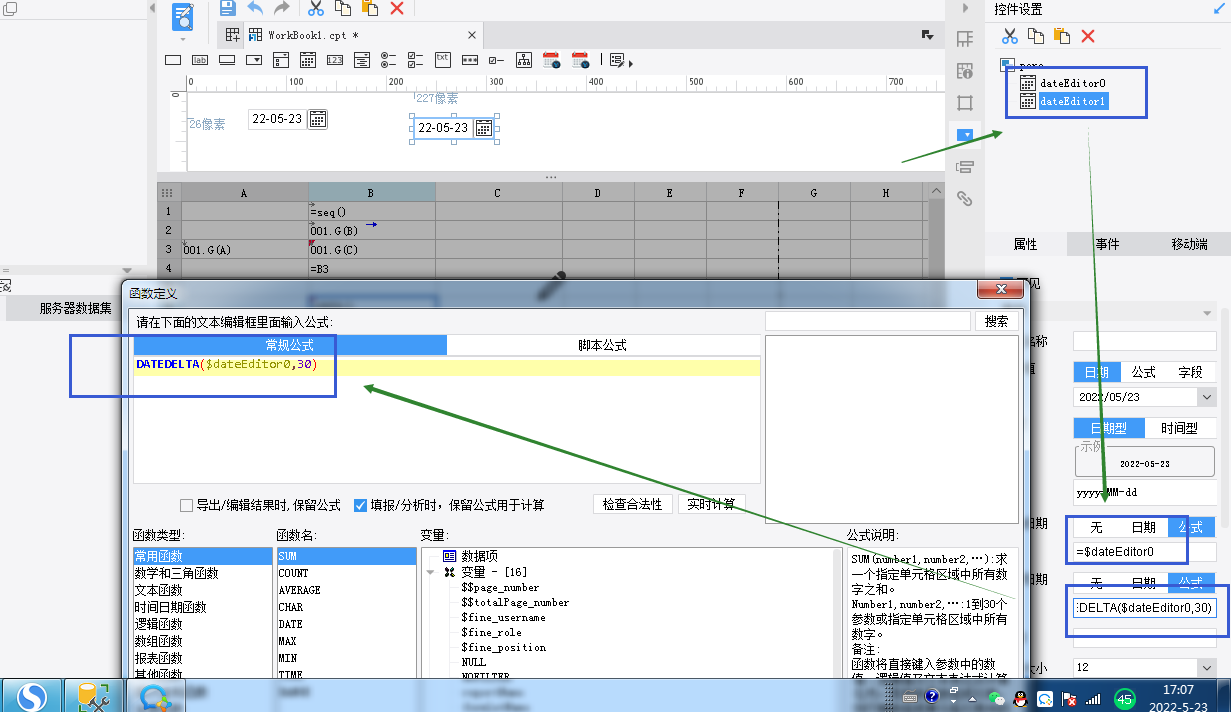The image size is (1231, 712).
Task: Click the start date formula field =$dateEditor0
Action: pyautogui.click(x=1144, y=551)
